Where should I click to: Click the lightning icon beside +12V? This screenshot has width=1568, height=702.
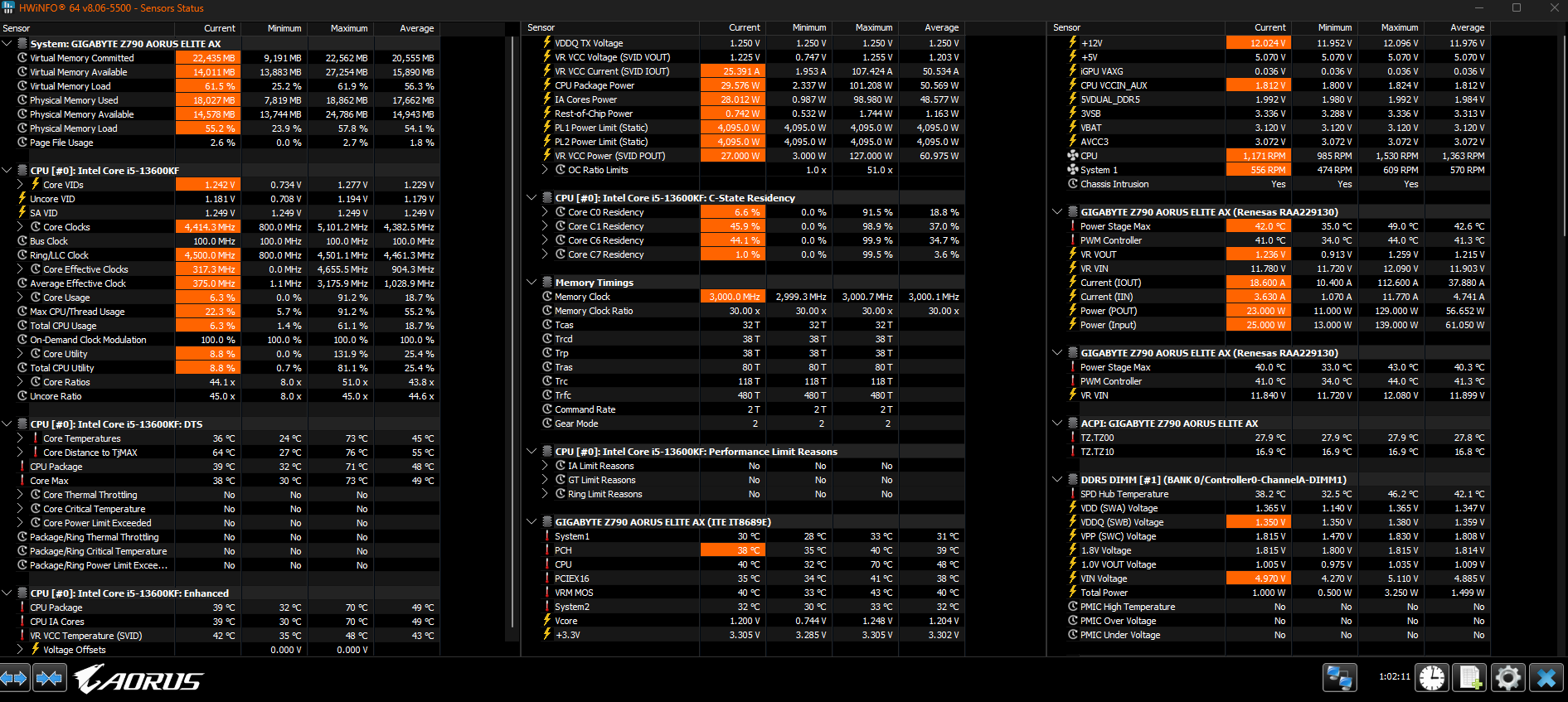1073,43
